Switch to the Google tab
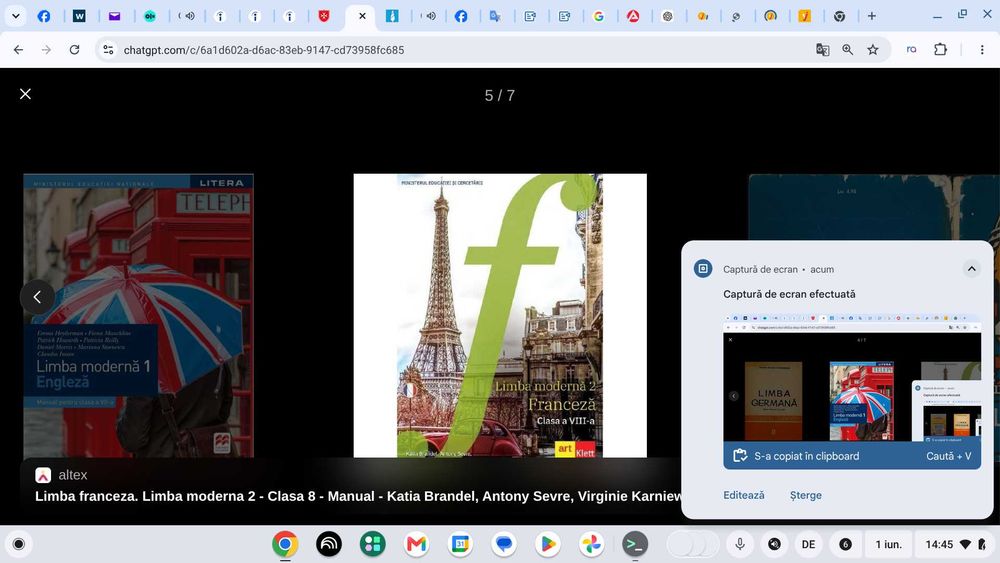 point(598,16)
